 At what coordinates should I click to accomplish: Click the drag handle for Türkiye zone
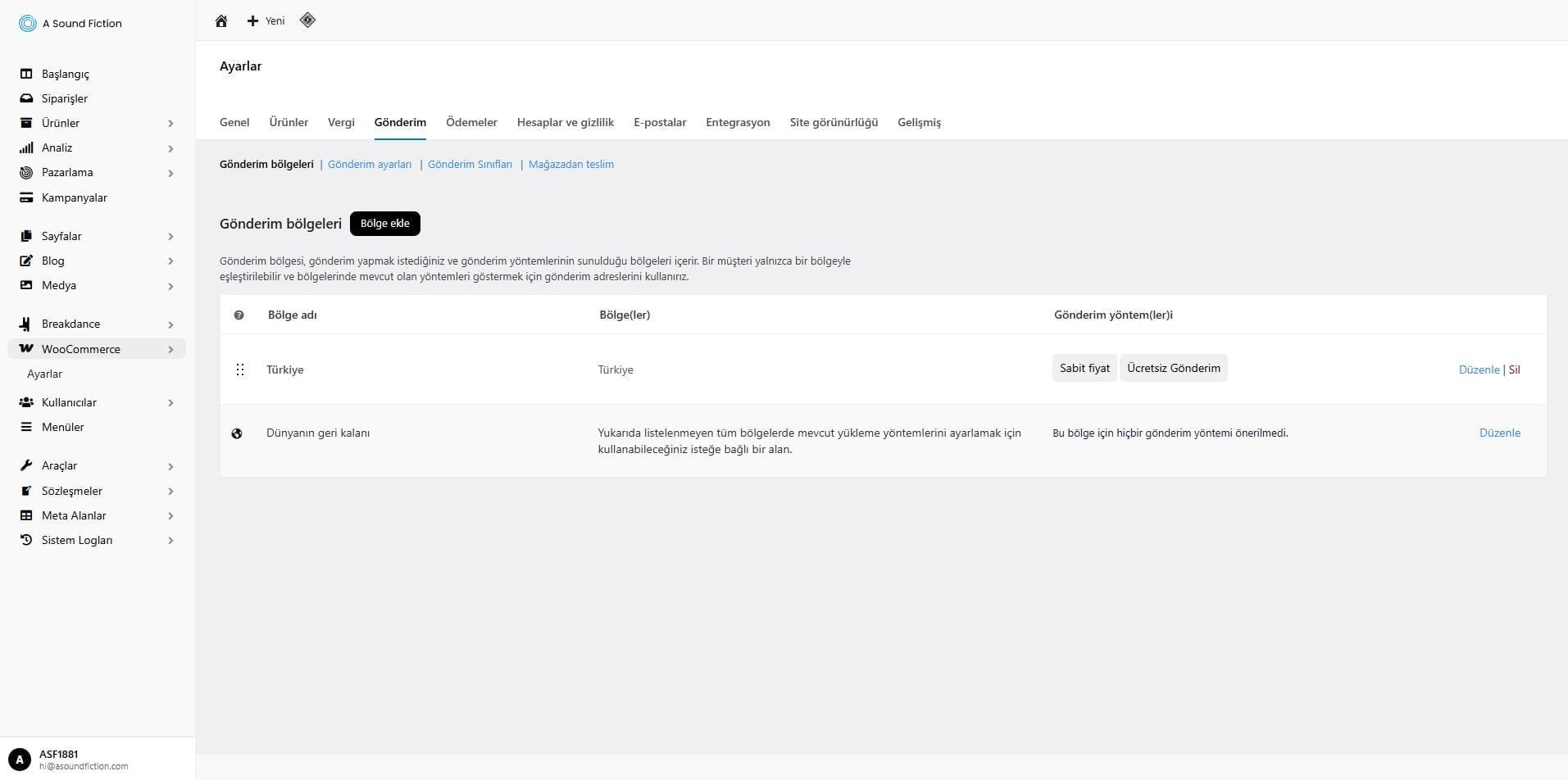pos(240,370)
